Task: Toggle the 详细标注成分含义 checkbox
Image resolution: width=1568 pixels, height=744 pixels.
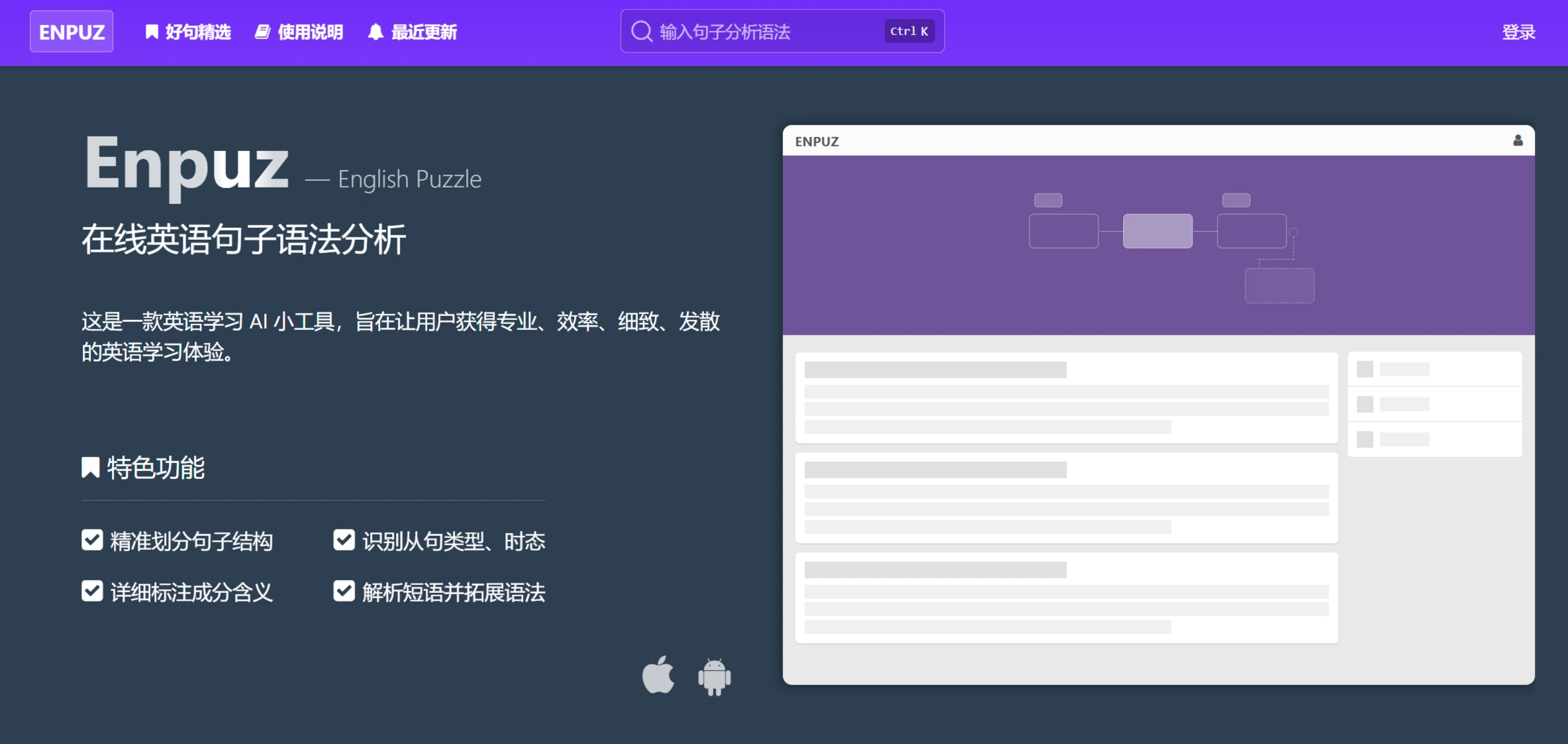Action: pyautogui.click(x=92, y=591)
